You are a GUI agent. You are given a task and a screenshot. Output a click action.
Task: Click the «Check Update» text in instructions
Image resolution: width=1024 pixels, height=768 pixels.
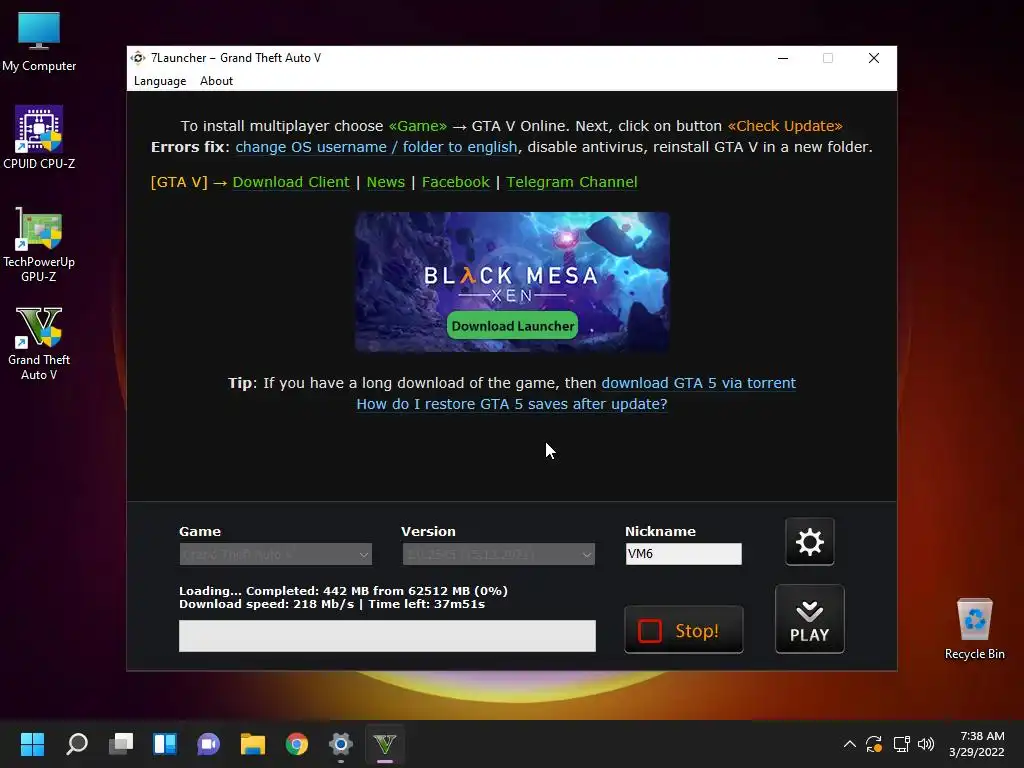pos(785,126)
